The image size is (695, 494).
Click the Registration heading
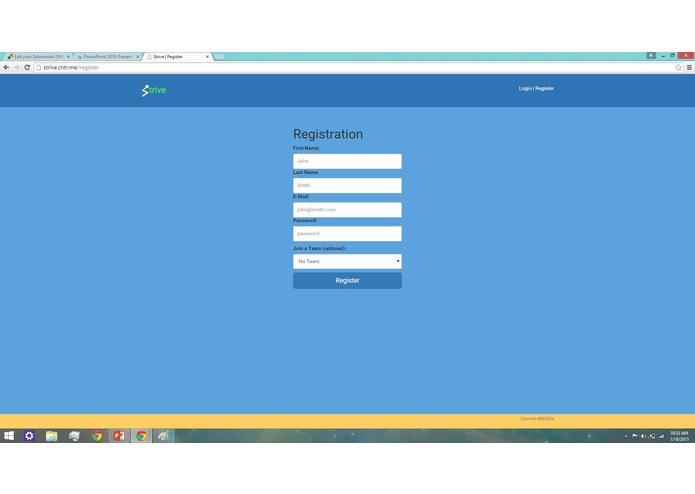pos(328,134)
